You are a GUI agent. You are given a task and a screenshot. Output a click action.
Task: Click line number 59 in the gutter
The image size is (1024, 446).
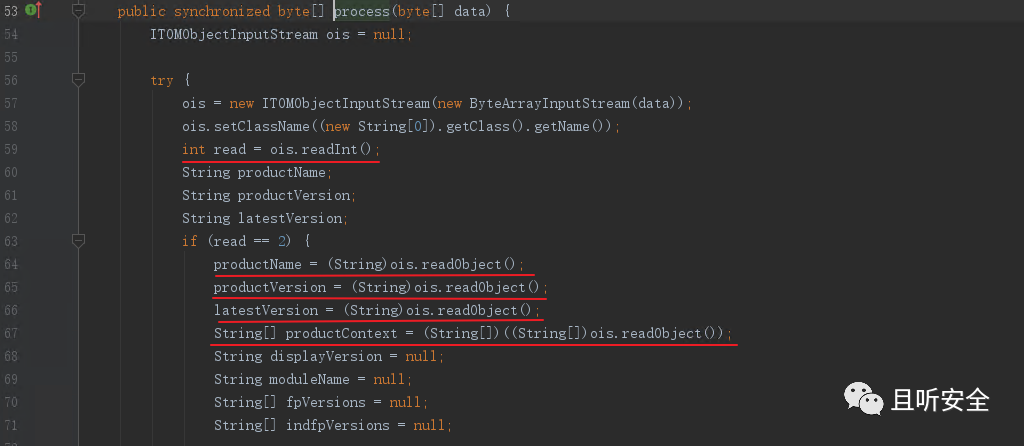pyautogui.click(x=11, y=150)
